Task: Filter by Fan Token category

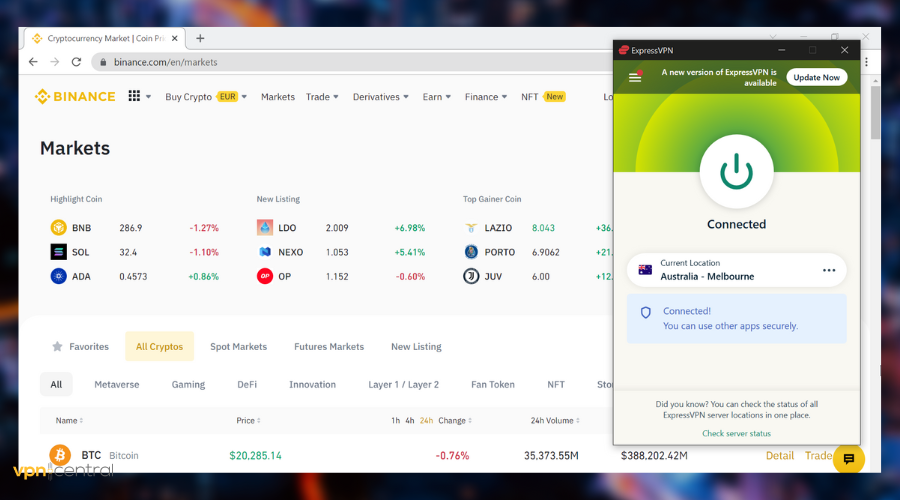Action: point(492,385)
